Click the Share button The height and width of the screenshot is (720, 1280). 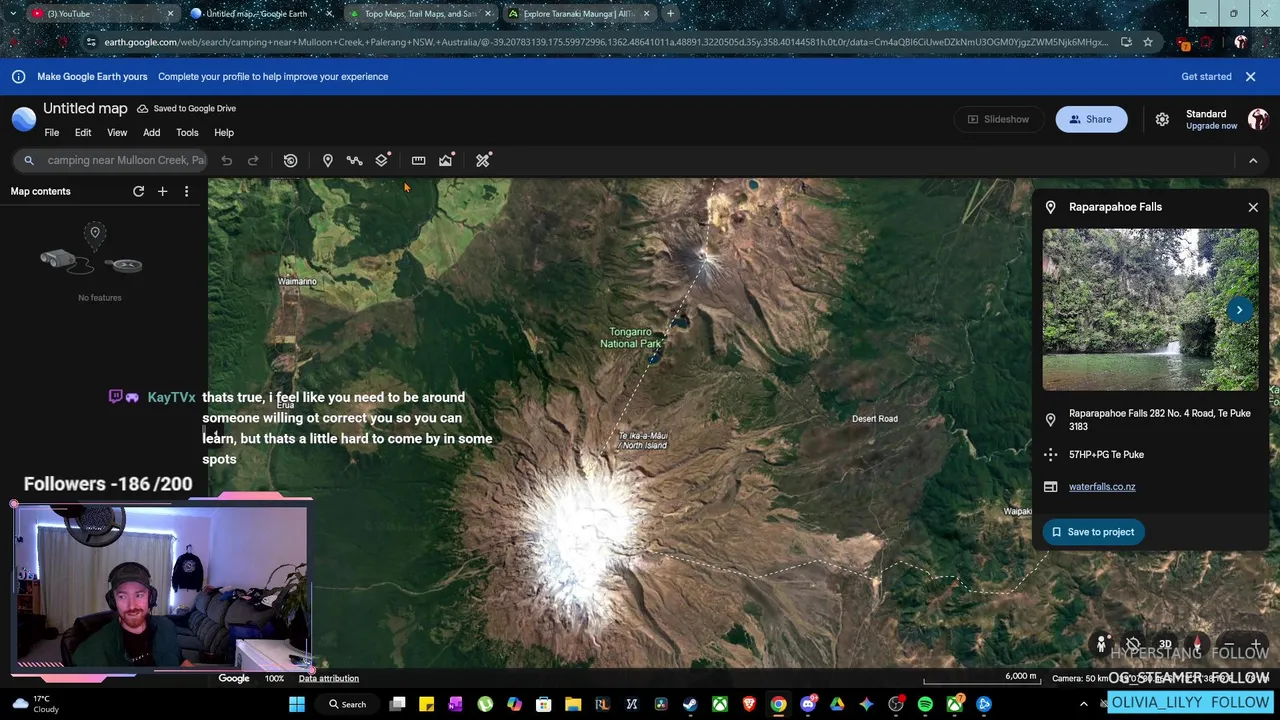click(x=1091, y=119)
